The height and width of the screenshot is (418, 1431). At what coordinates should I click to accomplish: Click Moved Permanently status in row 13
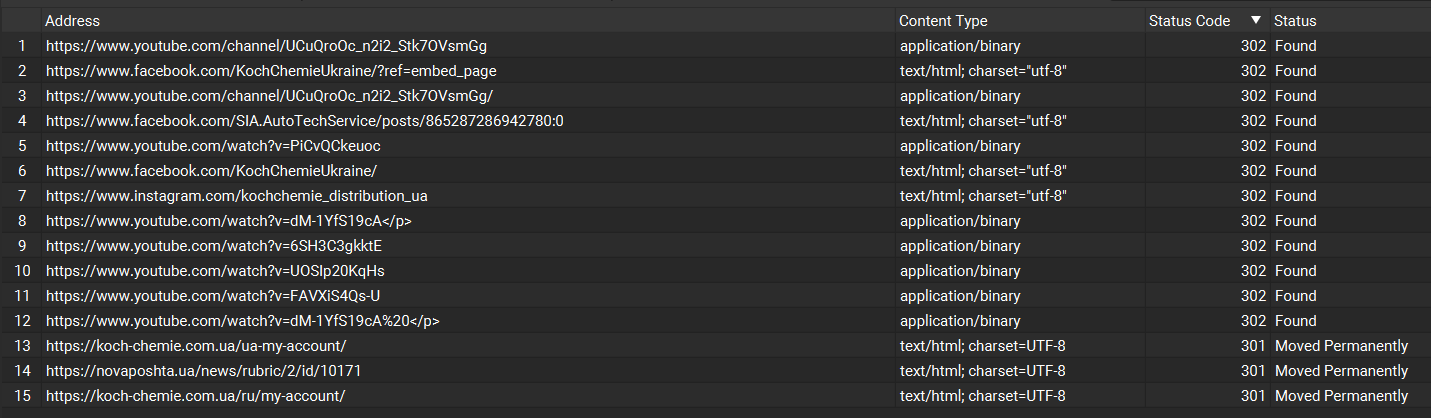[1340, 346]
